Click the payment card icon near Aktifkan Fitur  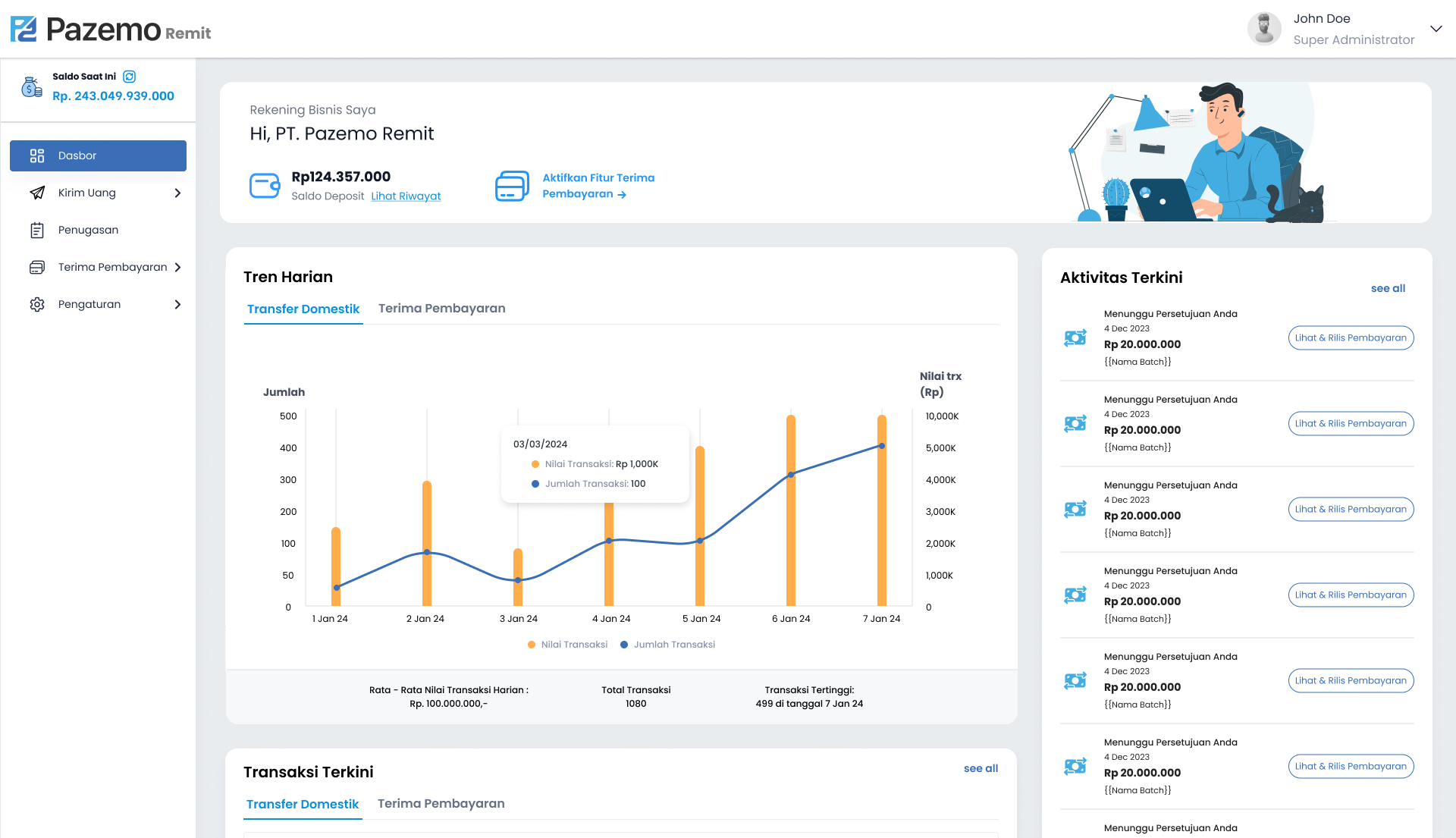coord(512,186)
